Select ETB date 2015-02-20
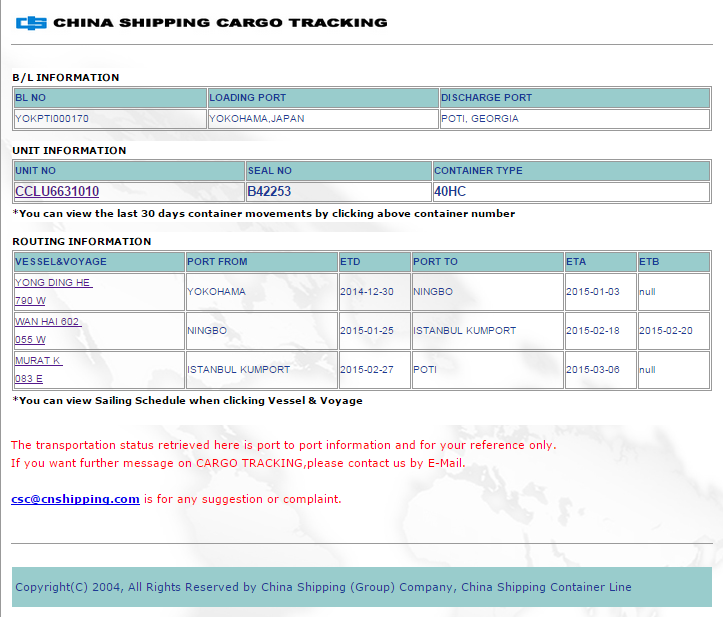Image resolution: width=723 pixels, height=617 pixels. 666,331
